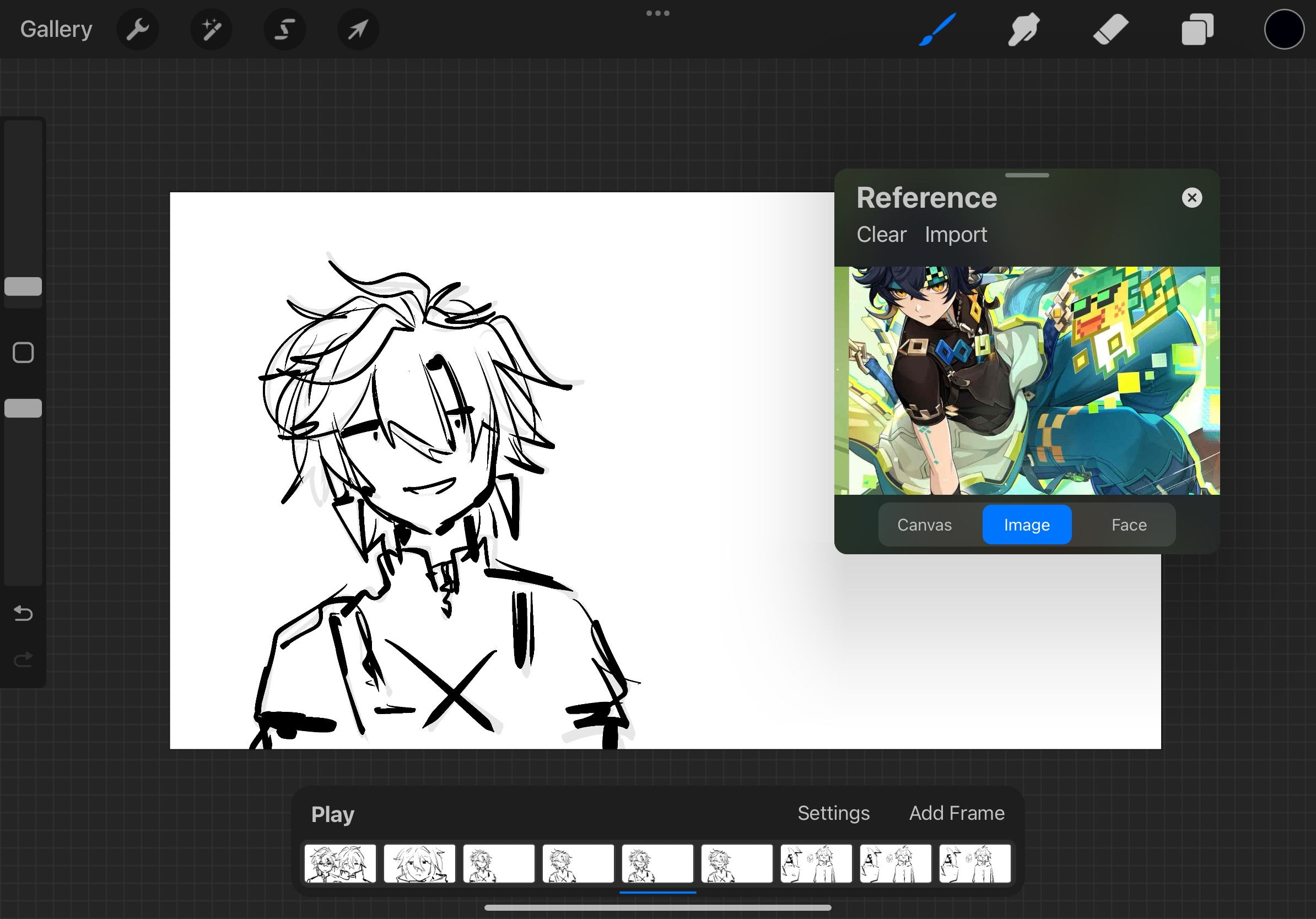The width and height of the screenshot is (1316, 919).
Task: Select the Image reference tab
Action: pyautogui.click(x=1027, y=525)
